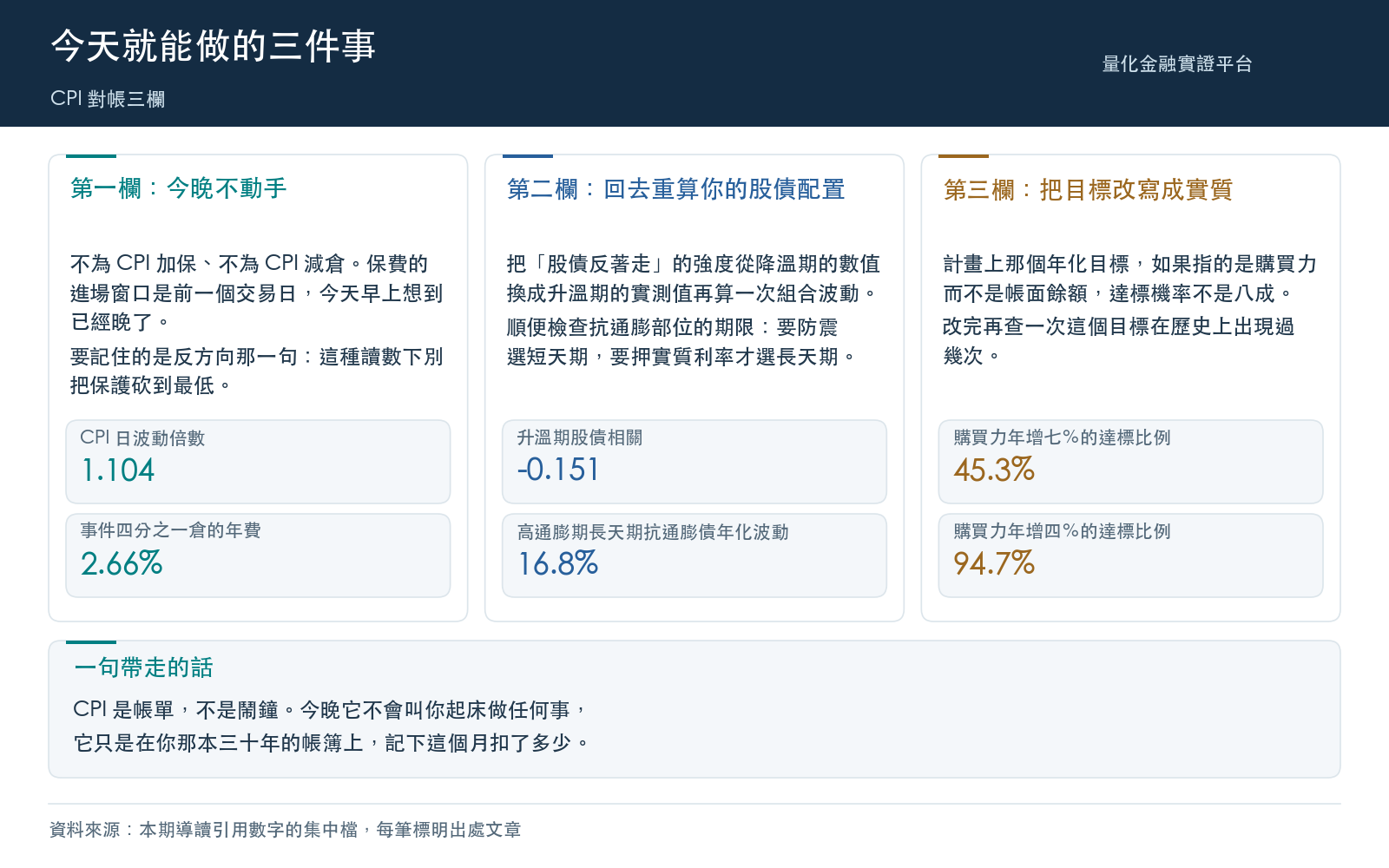The height and width of the screenshot is (868, 1389).
Task: Click paragraph starting 計畫上那個年化目標
Action: (1130, 279)
